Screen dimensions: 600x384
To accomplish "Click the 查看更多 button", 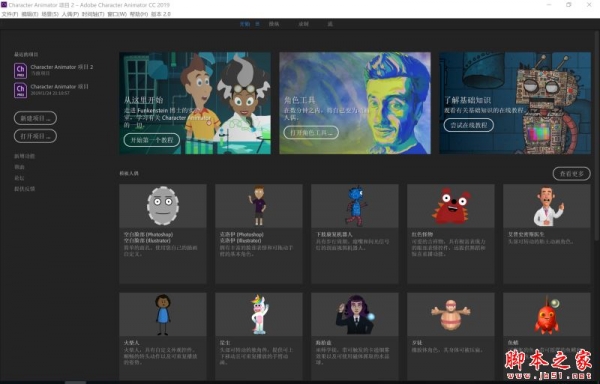I will (572, 174).
